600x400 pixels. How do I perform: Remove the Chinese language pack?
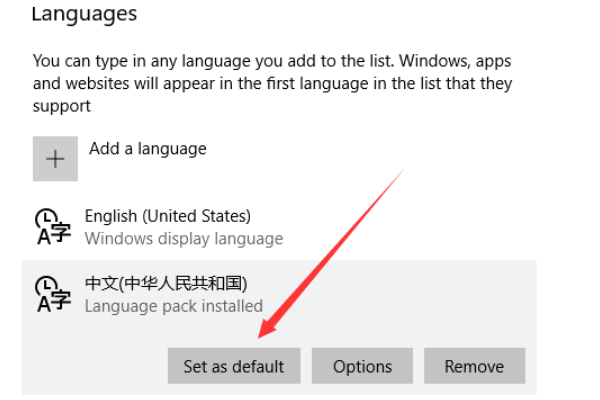[x=474, y=366]
